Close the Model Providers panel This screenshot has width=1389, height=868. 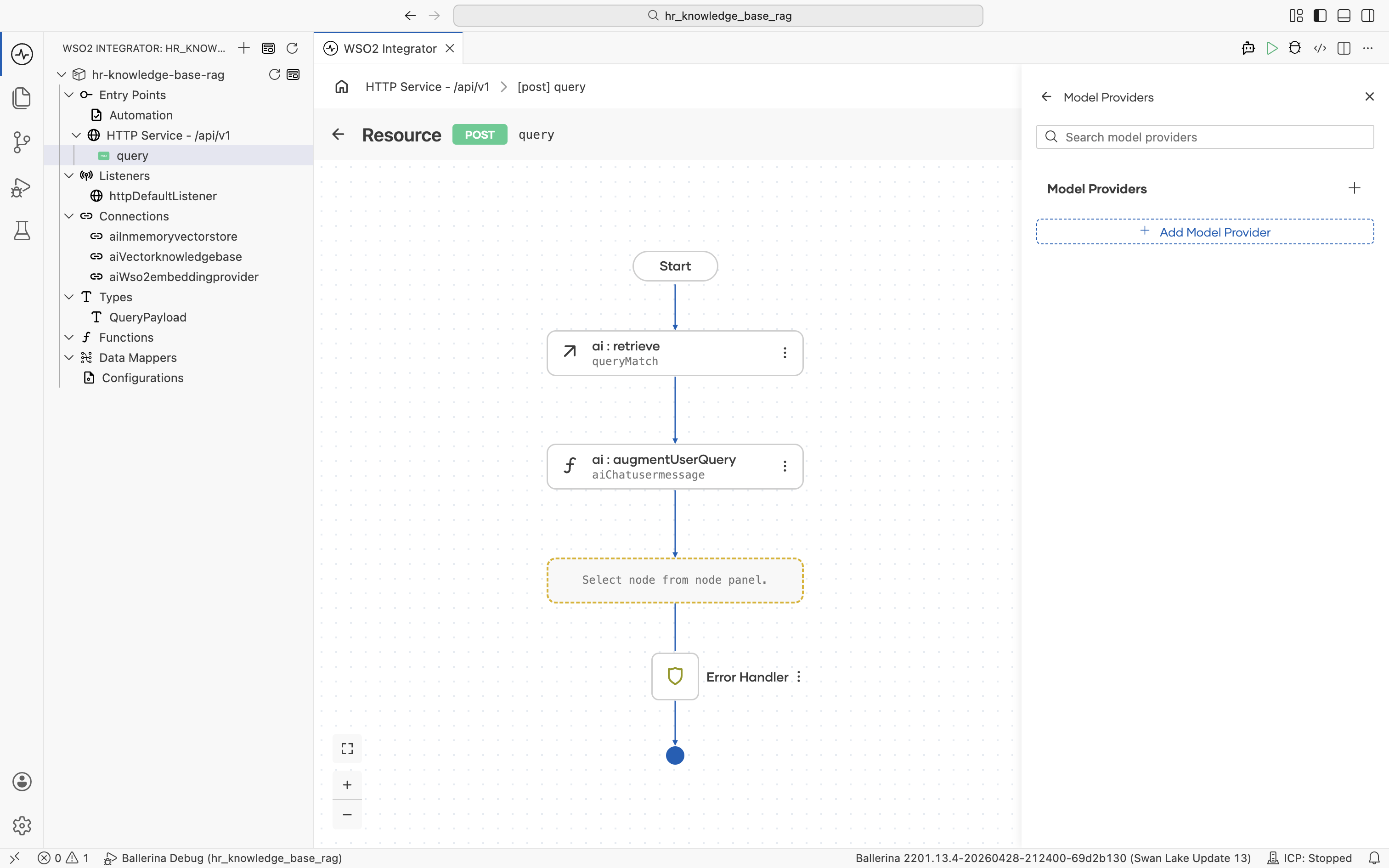1370,96
